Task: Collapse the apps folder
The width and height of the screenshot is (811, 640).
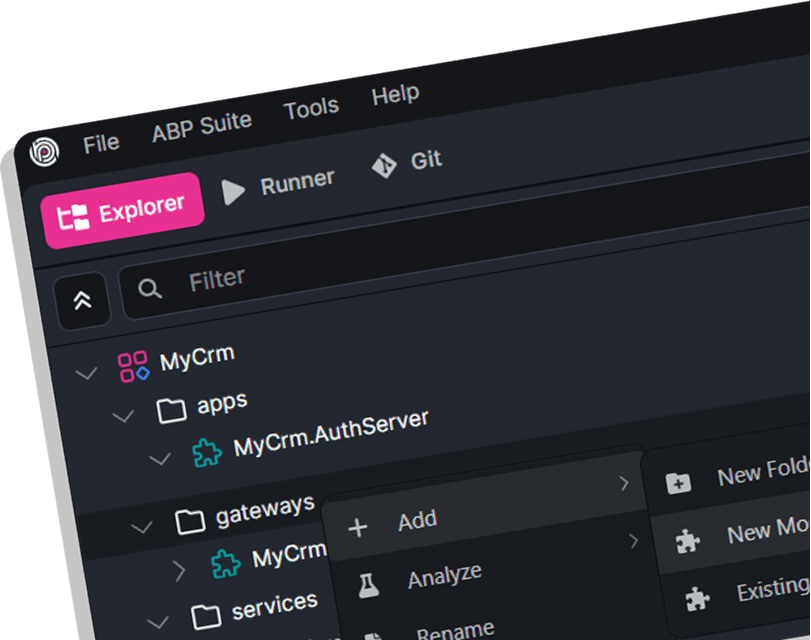Action: (123, 415)
